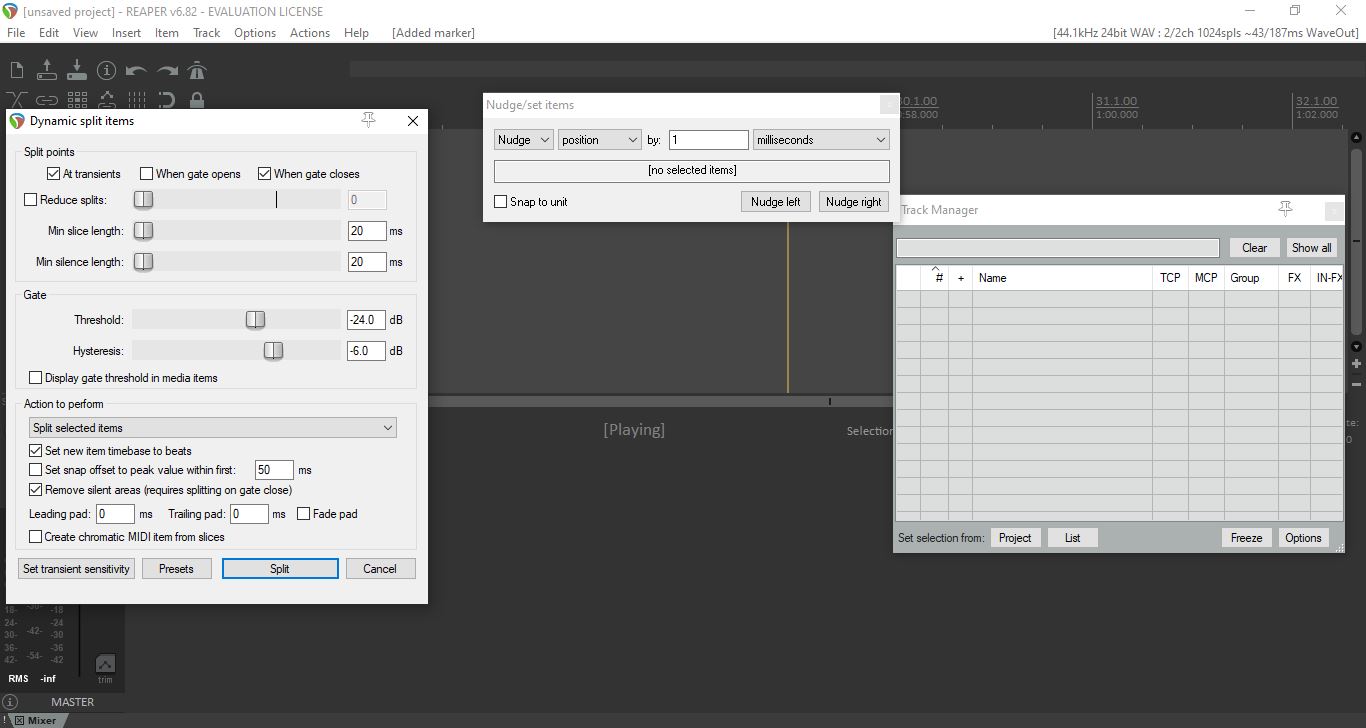Open the File menu
Image resolution: width=1366 pixels, height=728 pixels.
click(16, 32)
